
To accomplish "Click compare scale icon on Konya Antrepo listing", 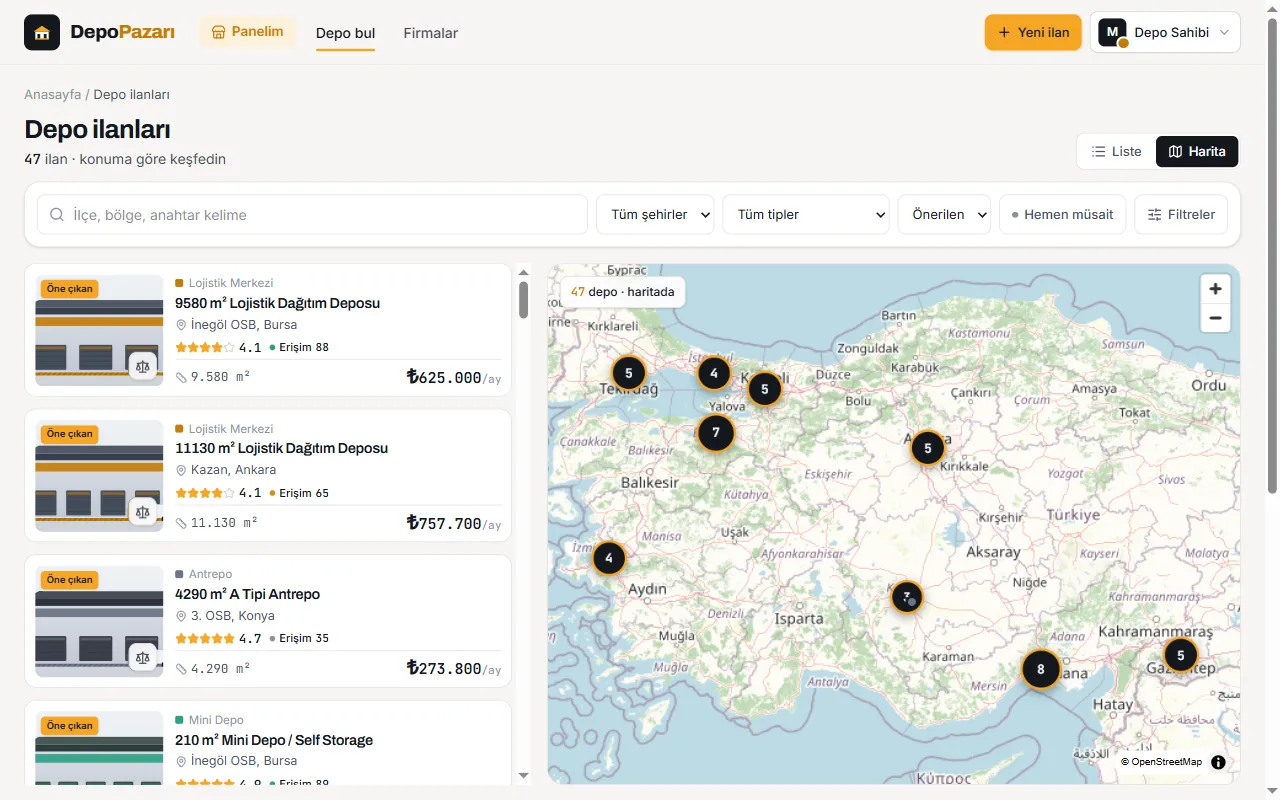I will click(143, 657).
